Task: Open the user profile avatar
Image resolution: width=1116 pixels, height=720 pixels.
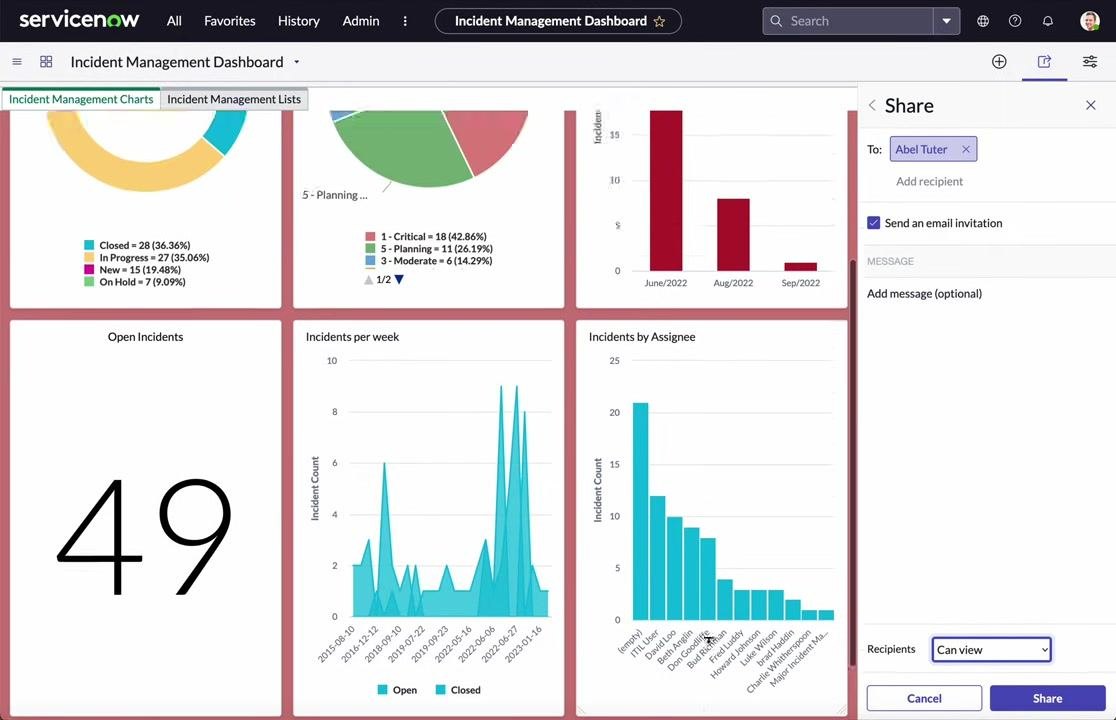Action: [1090, 21]
